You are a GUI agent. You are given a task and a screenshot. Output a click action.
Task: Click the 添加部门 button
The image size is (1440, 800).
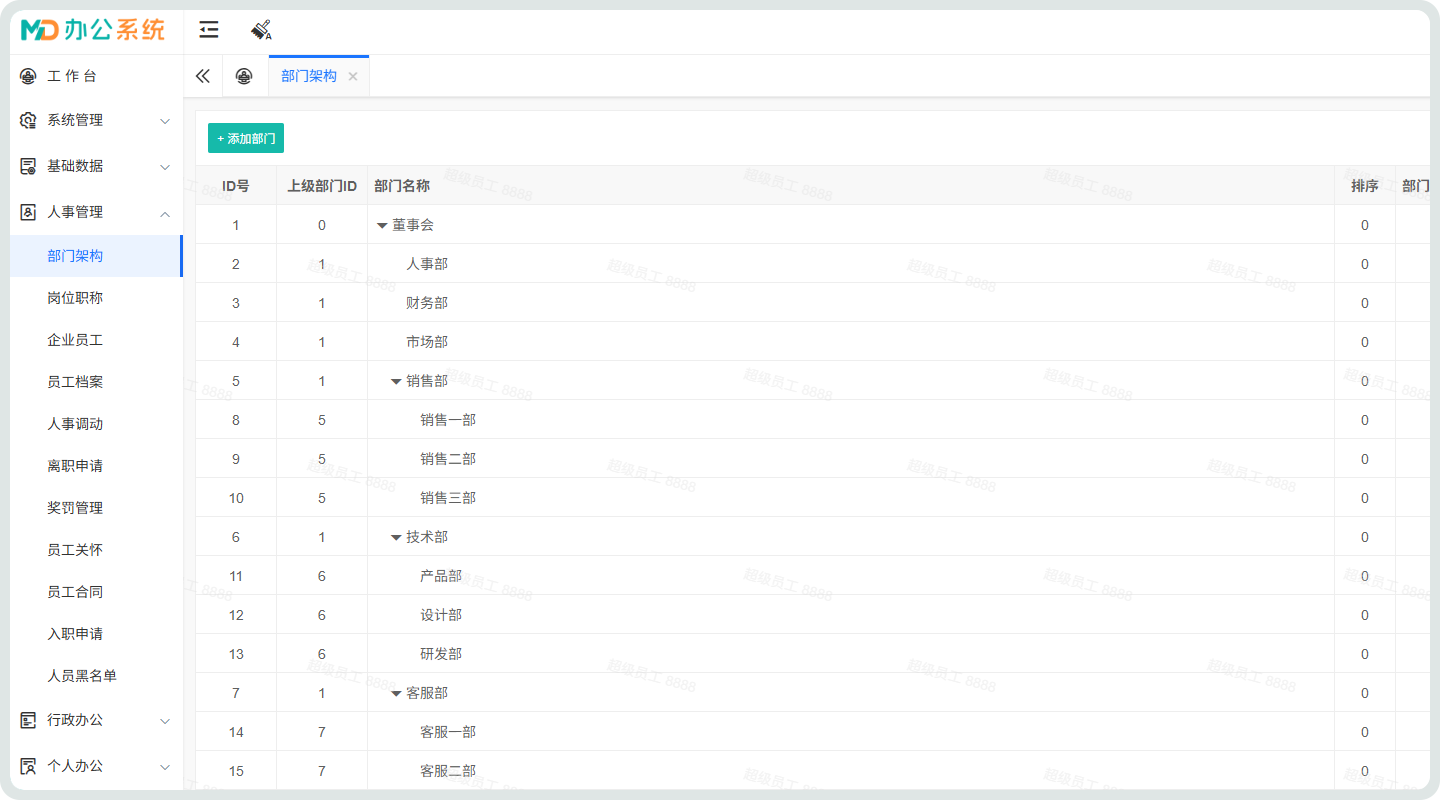(x=246, y=138)
